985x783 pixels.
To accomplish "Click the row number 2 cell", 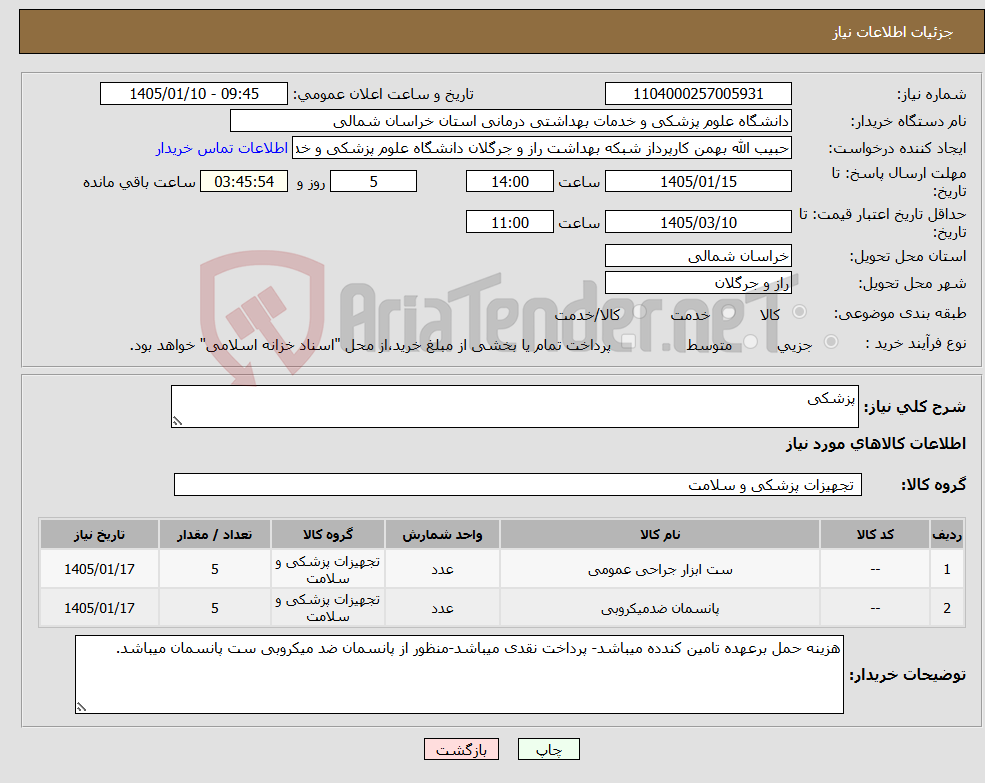I will pos(947,608).
